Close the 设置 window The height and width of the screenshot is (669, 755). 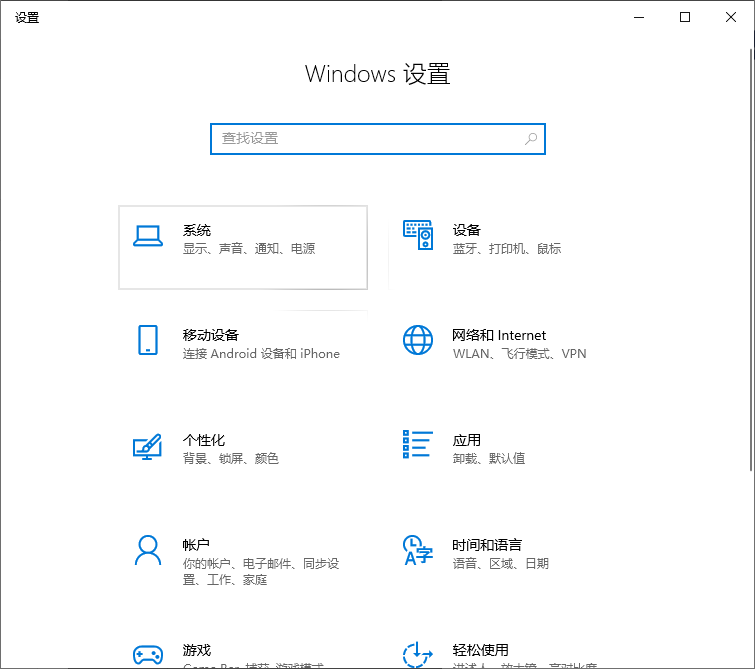coord(730,17)
